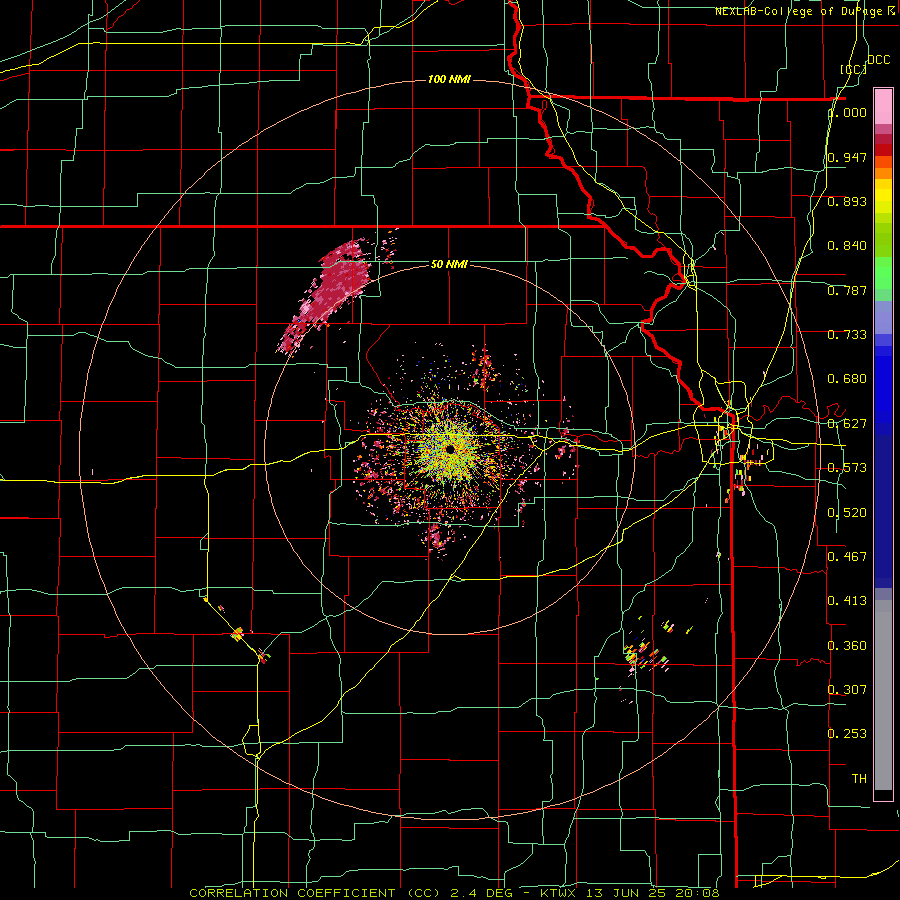Click the echo cluster in the southeast quadrant
The image size is (900, 900).
click(646, 656)
